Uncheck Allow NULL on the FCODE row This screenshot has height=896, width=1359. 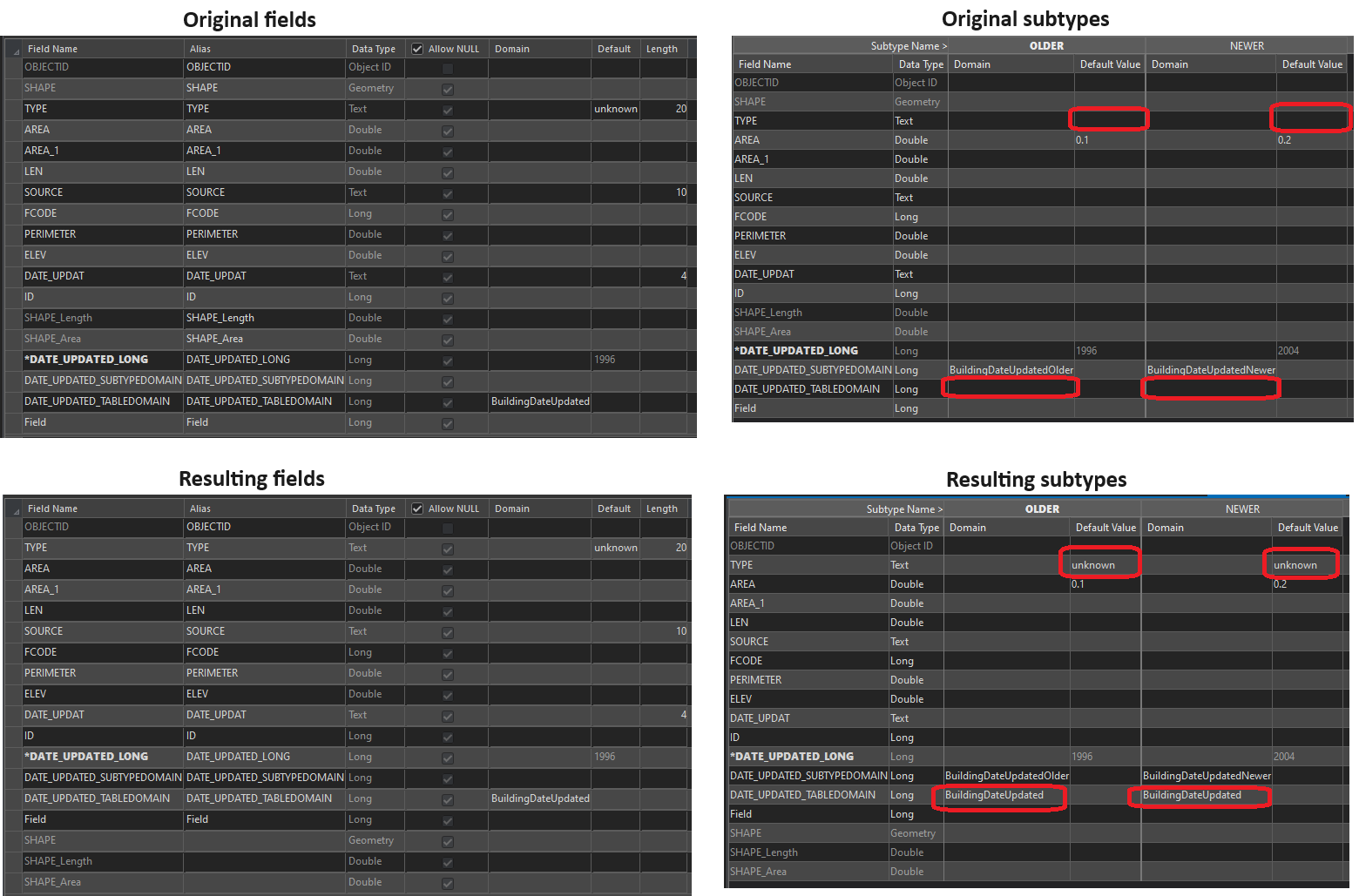(447, 213)
